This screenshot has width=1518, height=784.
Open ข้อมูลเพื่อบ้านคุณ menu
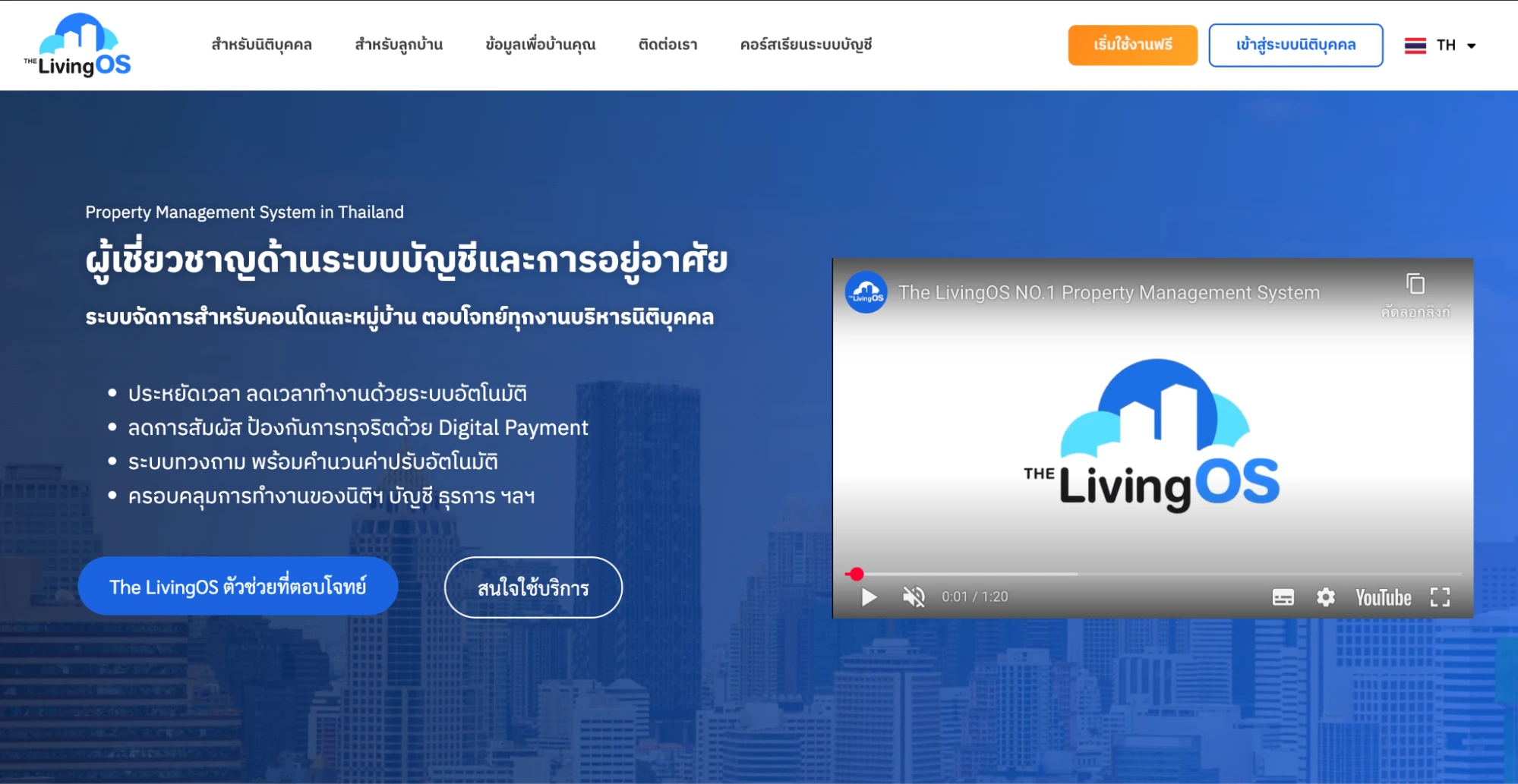540,45
